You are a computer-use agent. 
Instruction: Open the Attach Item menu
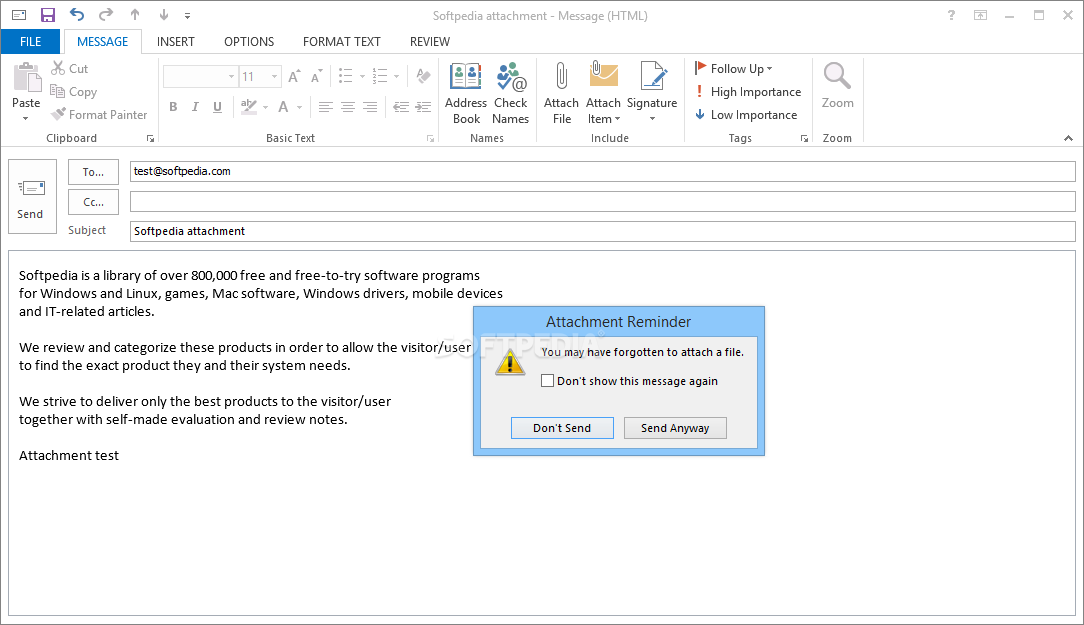(604, 93)
